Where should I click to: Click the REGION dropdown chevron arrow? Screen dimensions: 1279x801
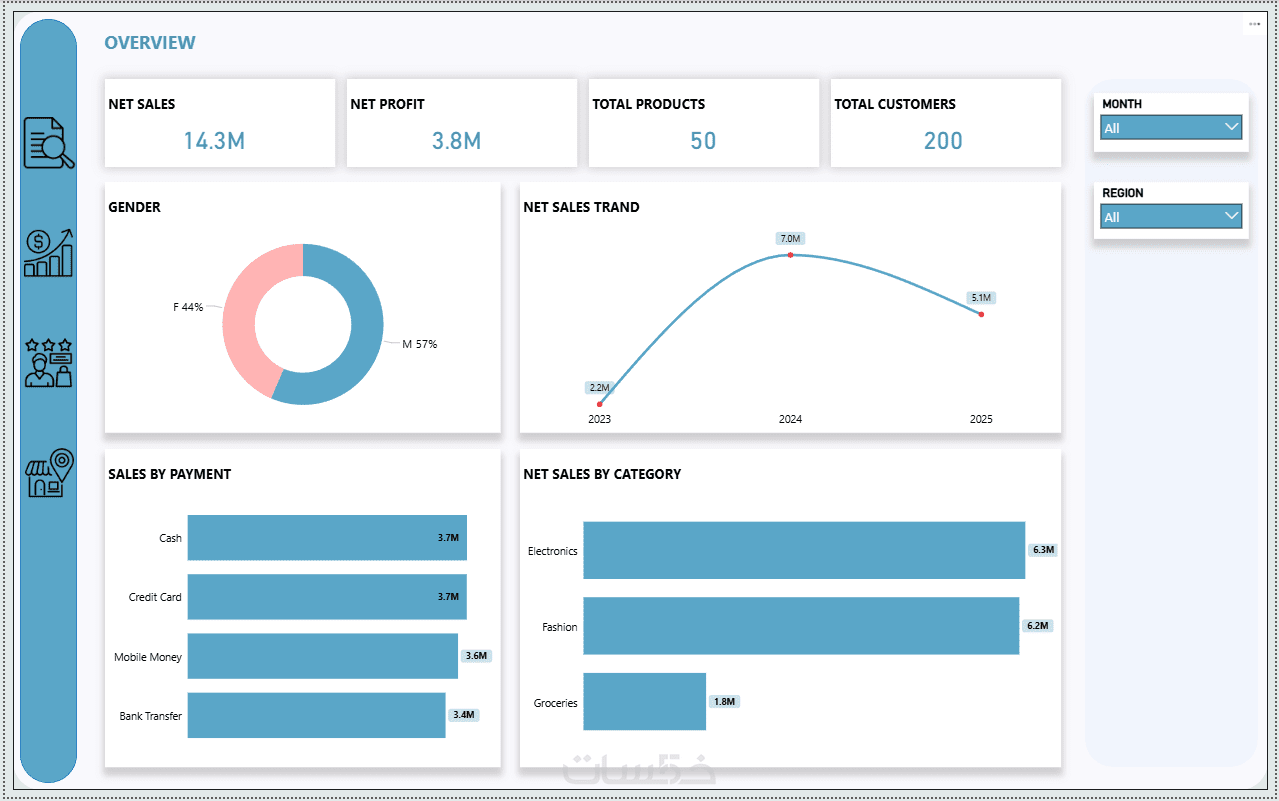(1231, 216)
